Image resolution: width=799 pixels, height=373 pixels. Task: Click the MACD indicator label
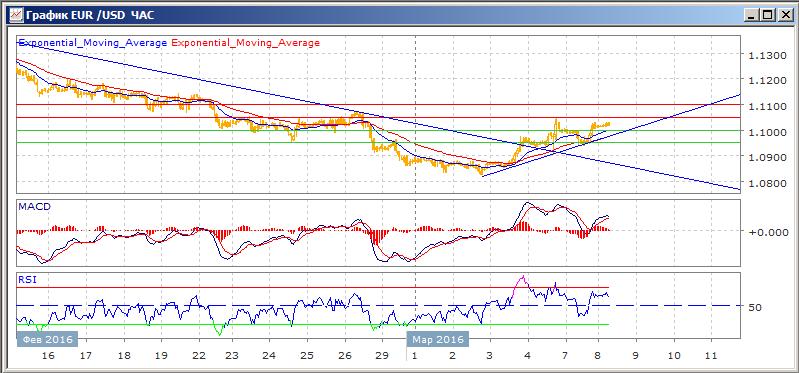point(34,206)
